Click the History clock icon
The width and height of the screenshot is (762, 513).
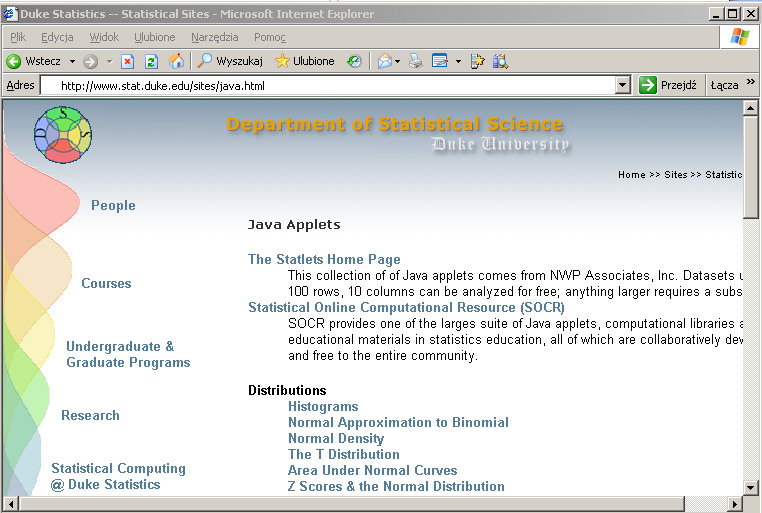click(x=354, y=61)
